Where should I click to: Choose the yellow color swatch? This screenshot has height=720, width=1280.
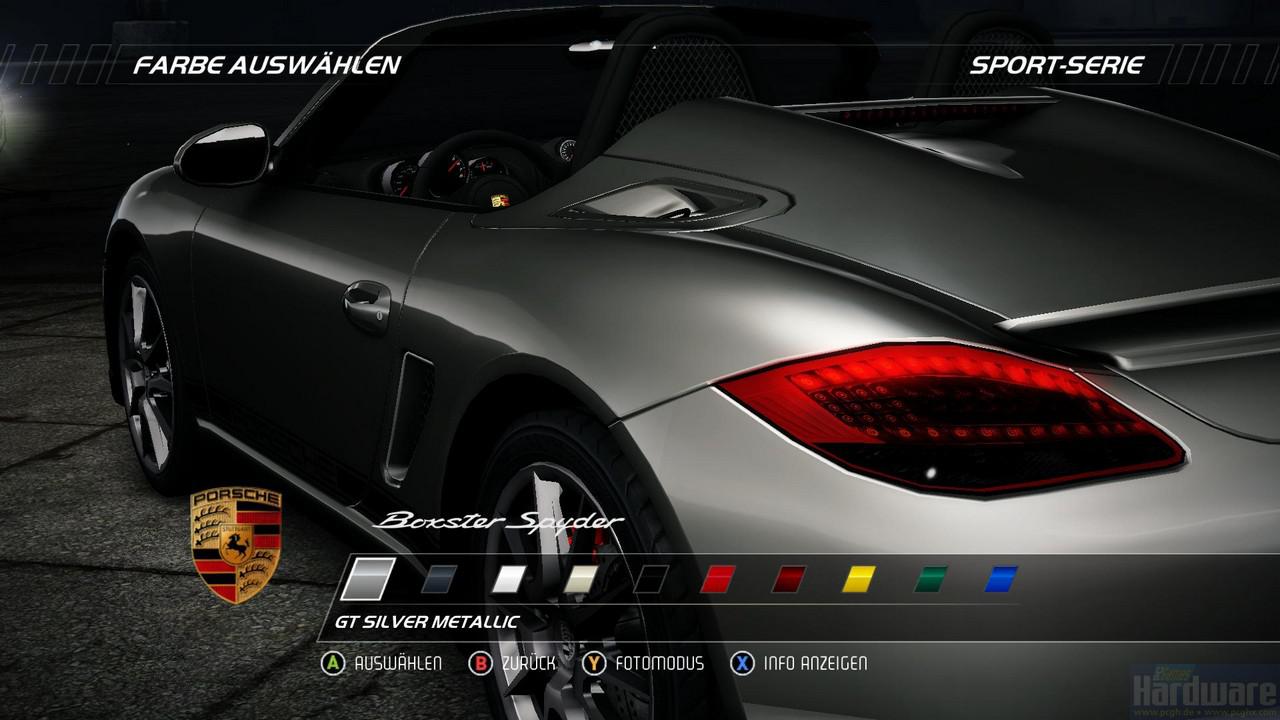[858, 579]
